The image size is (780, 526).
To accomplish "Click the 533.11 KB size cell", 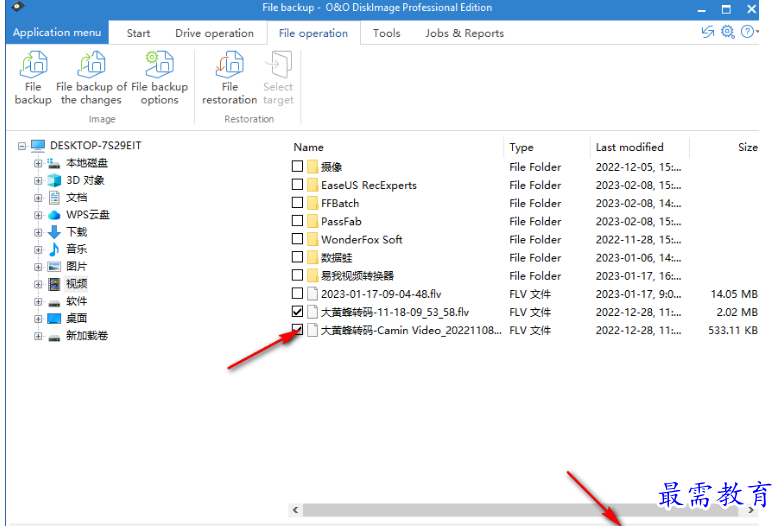I will (x=733, y=330).
